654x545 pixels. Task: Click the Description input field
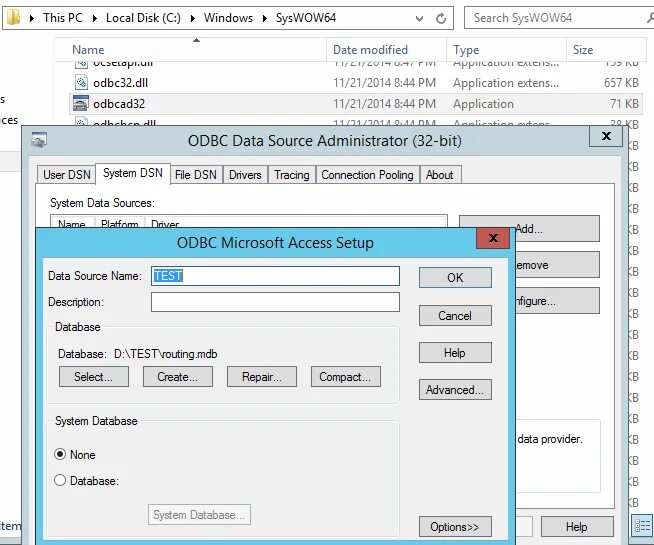click(x=275, y=302)
